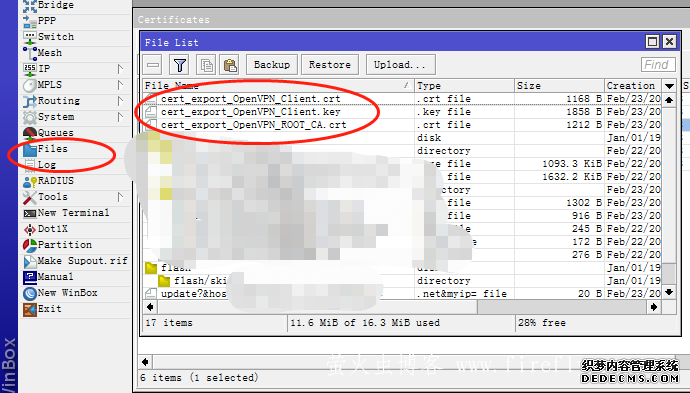Click the filter funnel icon in File List
690x393 pixels.
[x=180, y=65]
